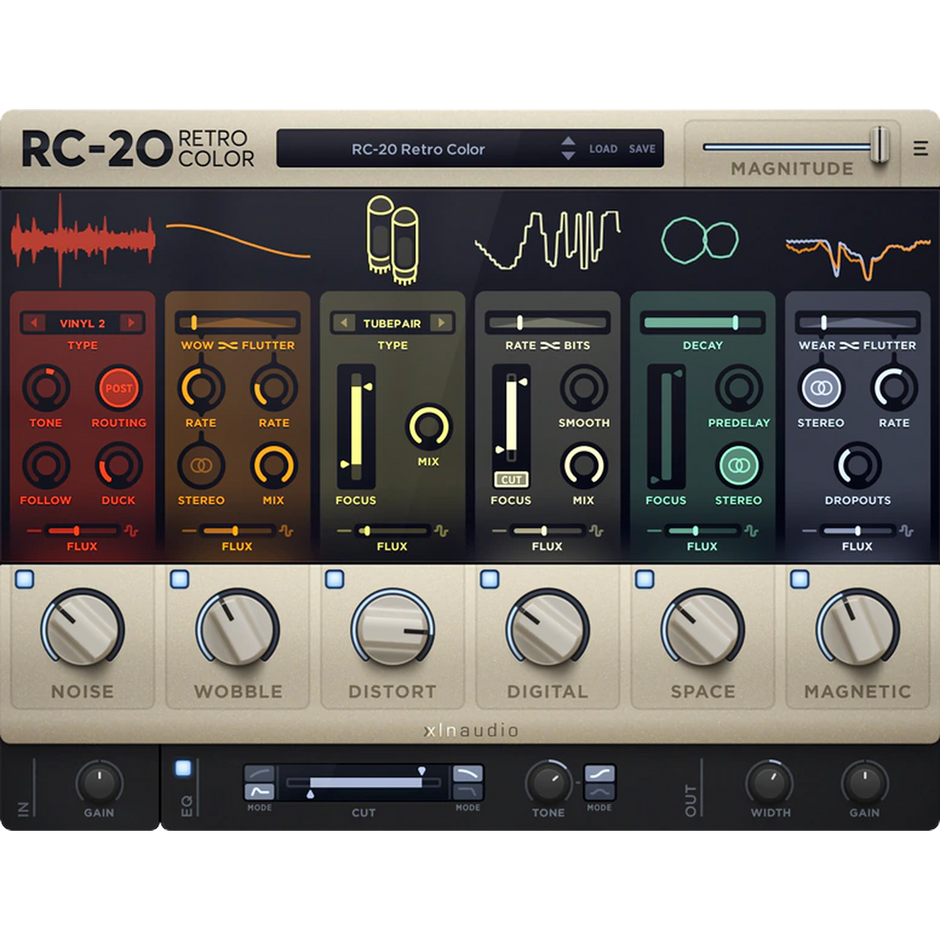Toggle the Magnetic stereo icon
Screen dimensions: 940x940
[821, 388]
